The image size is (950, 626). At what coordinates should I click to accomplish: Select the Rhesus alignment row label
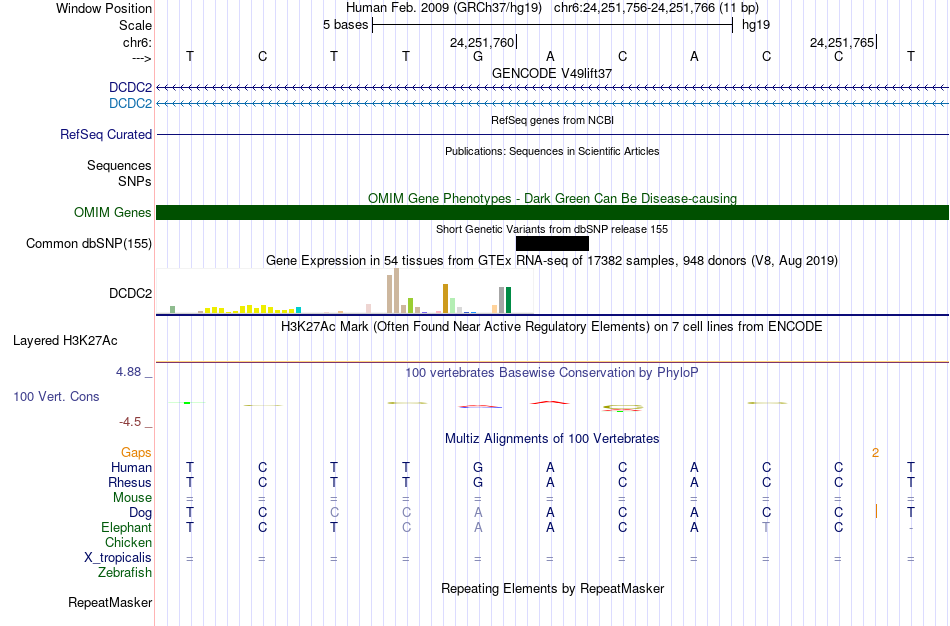click(130, 482)
